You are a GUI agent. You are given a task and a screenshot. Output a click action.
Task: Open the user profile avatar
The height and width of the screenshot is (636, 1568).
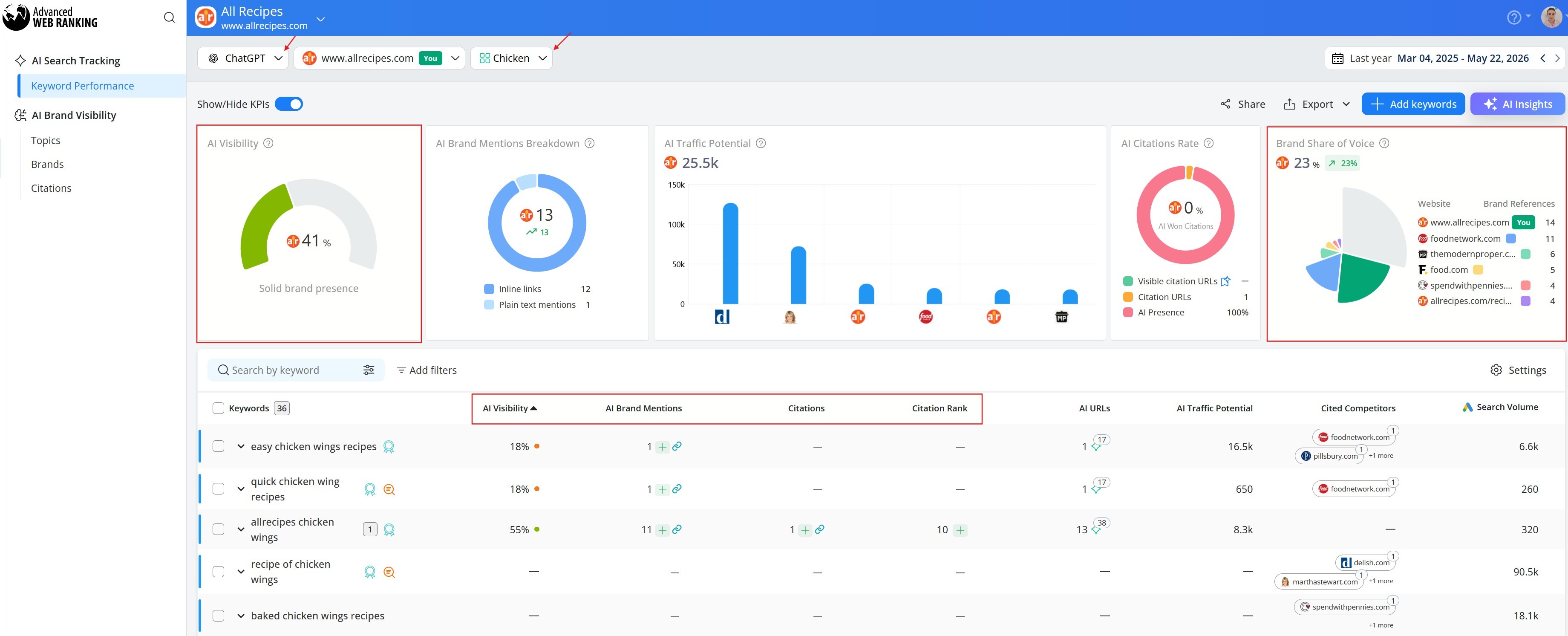coord(1551,17)
